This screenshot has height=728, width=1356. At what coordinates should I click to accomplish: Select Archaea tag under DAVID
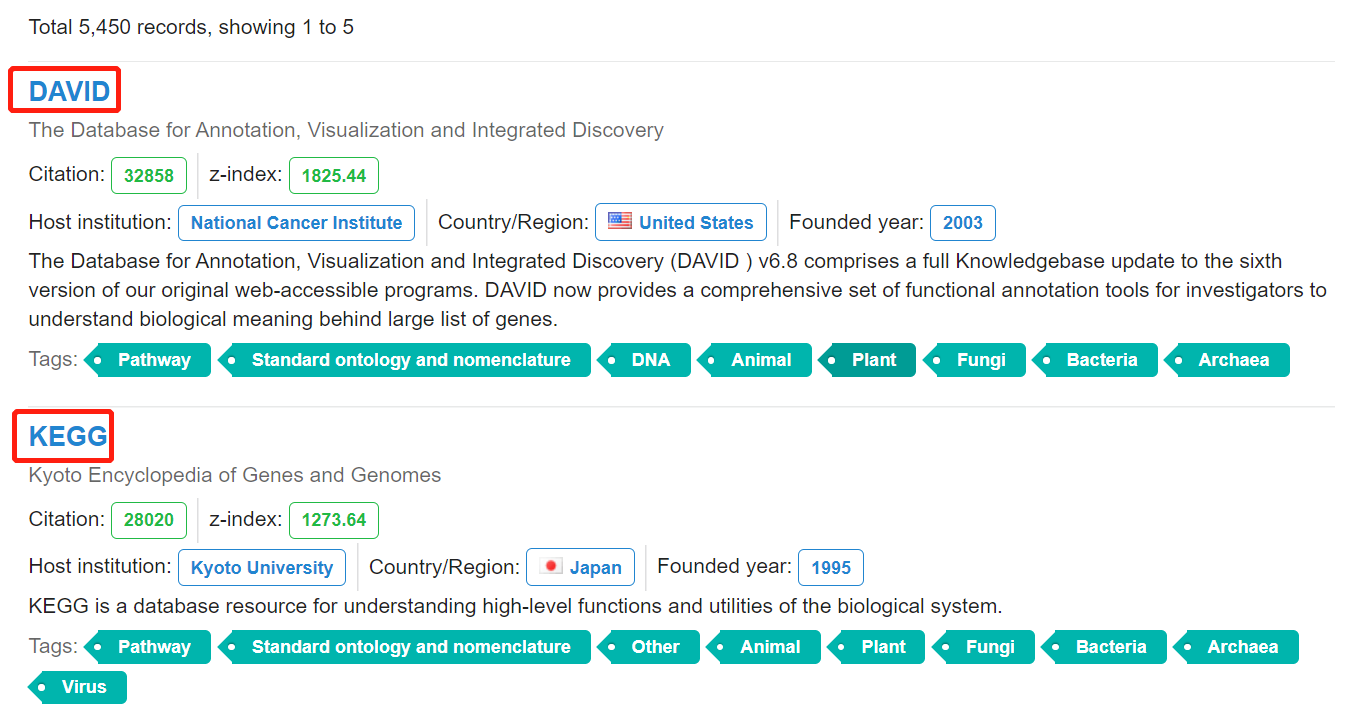coord(1227,360)
